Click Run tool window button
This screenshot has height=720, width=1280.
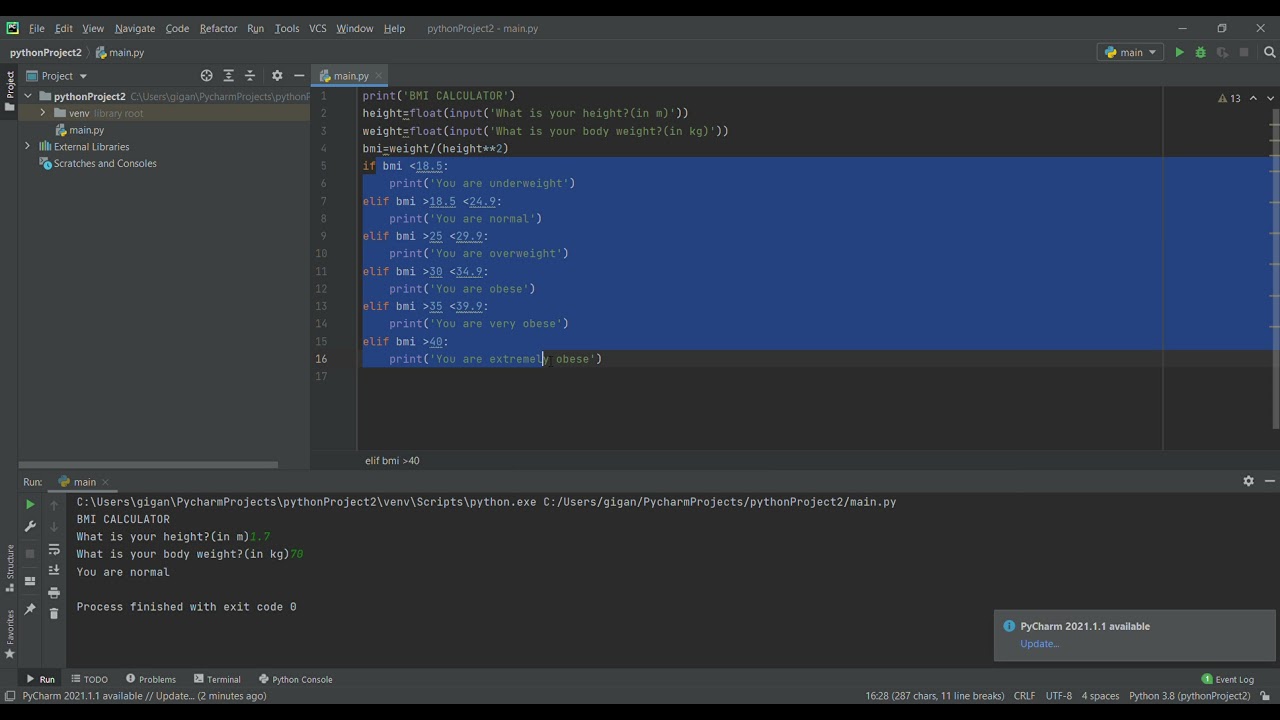(40, 680)
